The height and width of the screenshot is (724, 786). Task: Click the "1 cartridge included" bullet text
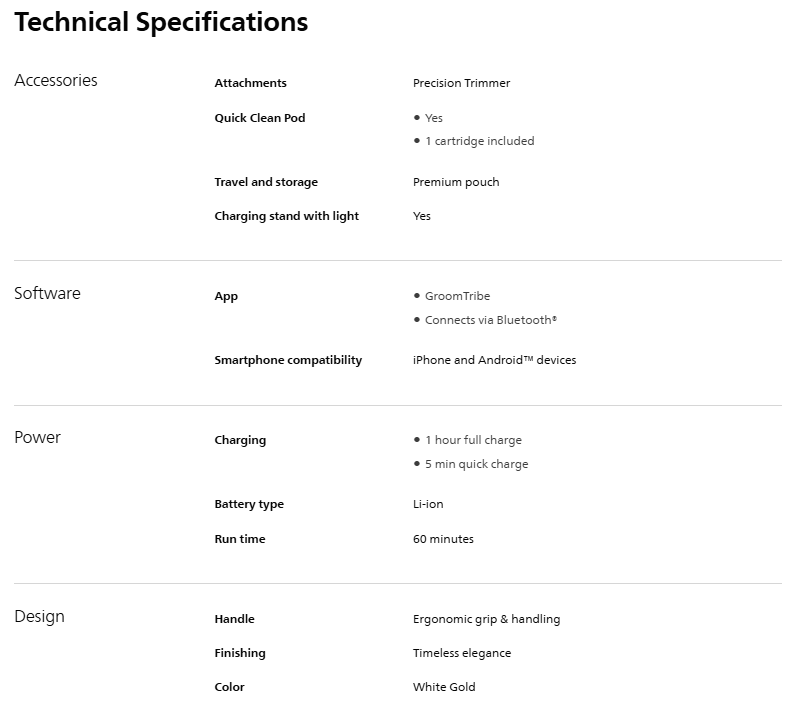coord(479,141)
